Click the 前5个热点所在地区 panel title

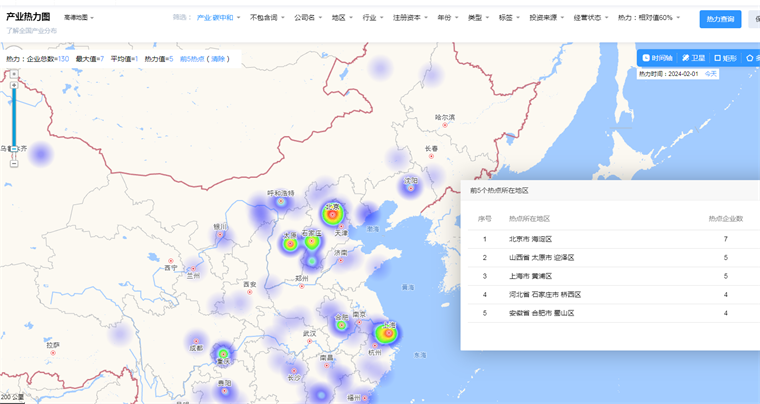tap(499, 191)
